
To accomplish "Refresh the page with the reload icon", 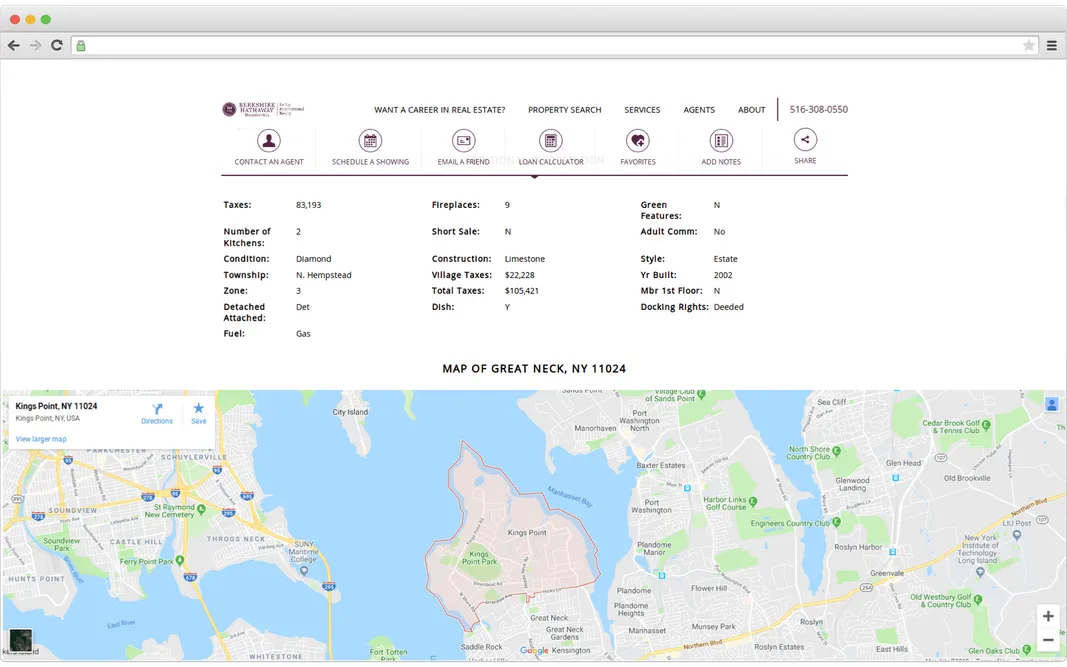I will point(57,45).
